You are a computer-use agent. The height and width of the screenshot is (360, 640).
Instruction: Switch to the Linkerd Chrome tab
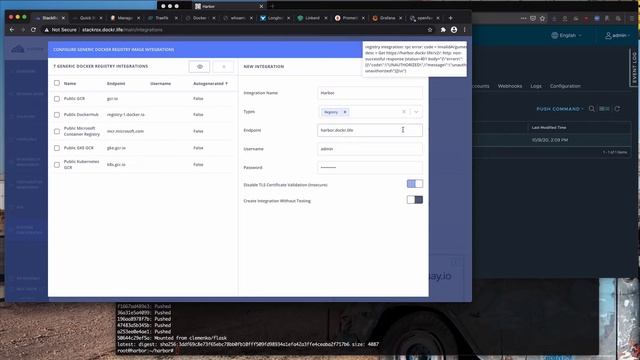point(312,18)
